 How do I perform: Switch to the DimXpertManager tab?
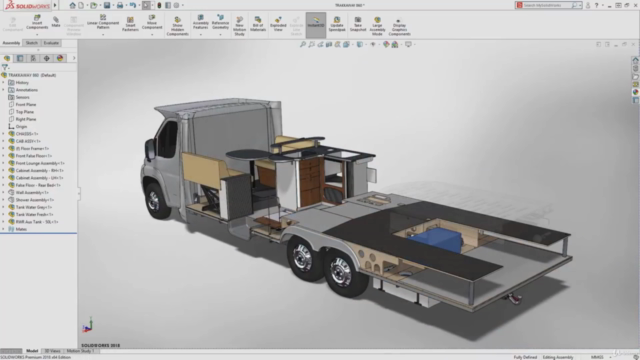pyautogui.click(x=47, y=58)
